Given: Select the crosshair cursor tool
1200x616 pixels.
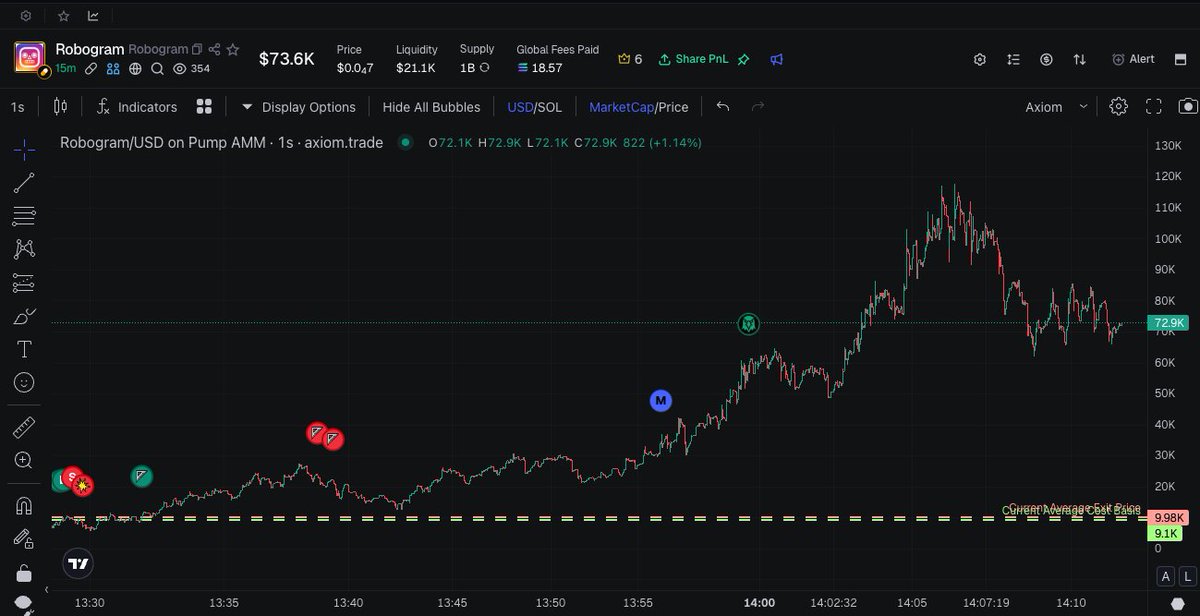Looking at the screenshot, I should [25, 150].
